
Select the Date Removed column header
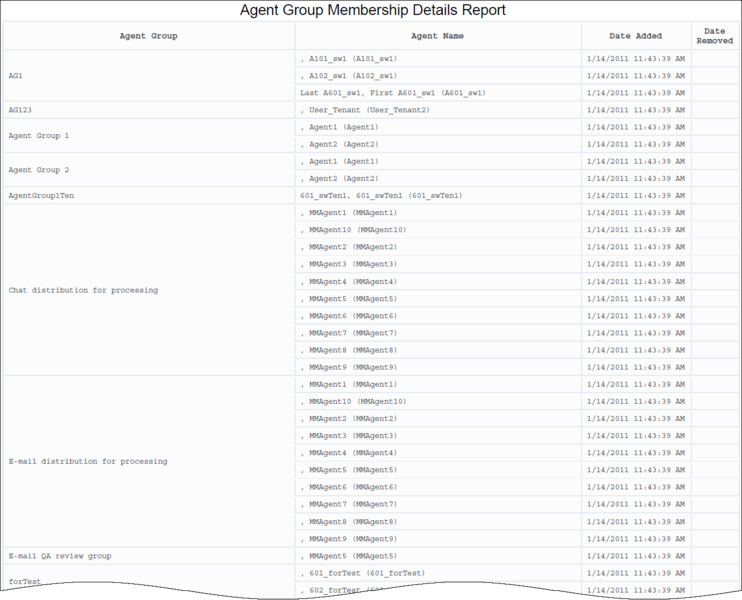tap(714, 36)
